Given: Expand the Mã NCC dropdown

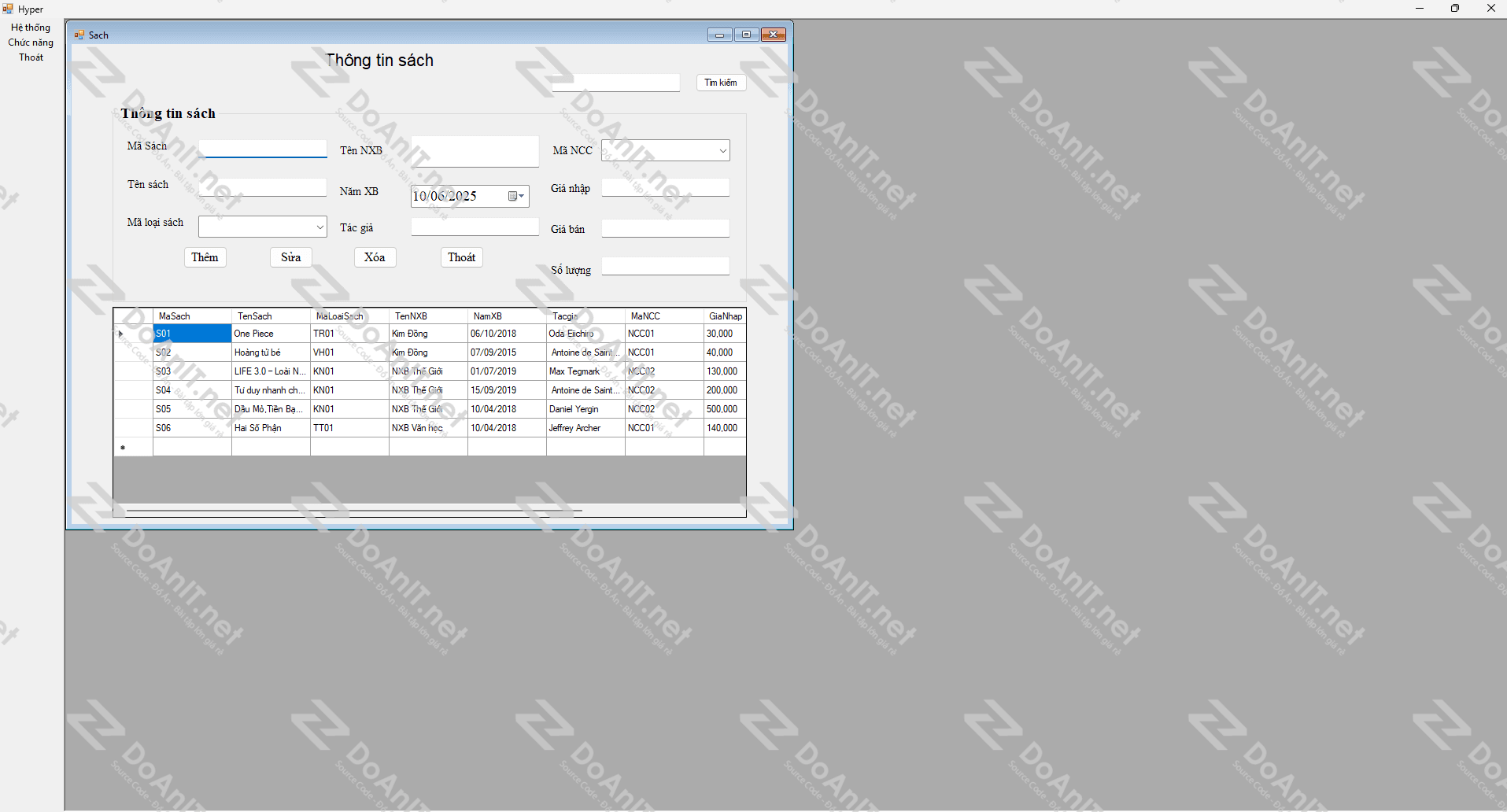Looking at the screenshot, I should coord(722,151).
